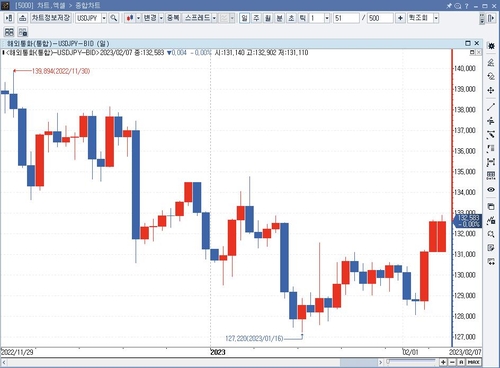Click the 해외통화(통합)-USDJPY-BID (일) chart tab title

[58, 44]
